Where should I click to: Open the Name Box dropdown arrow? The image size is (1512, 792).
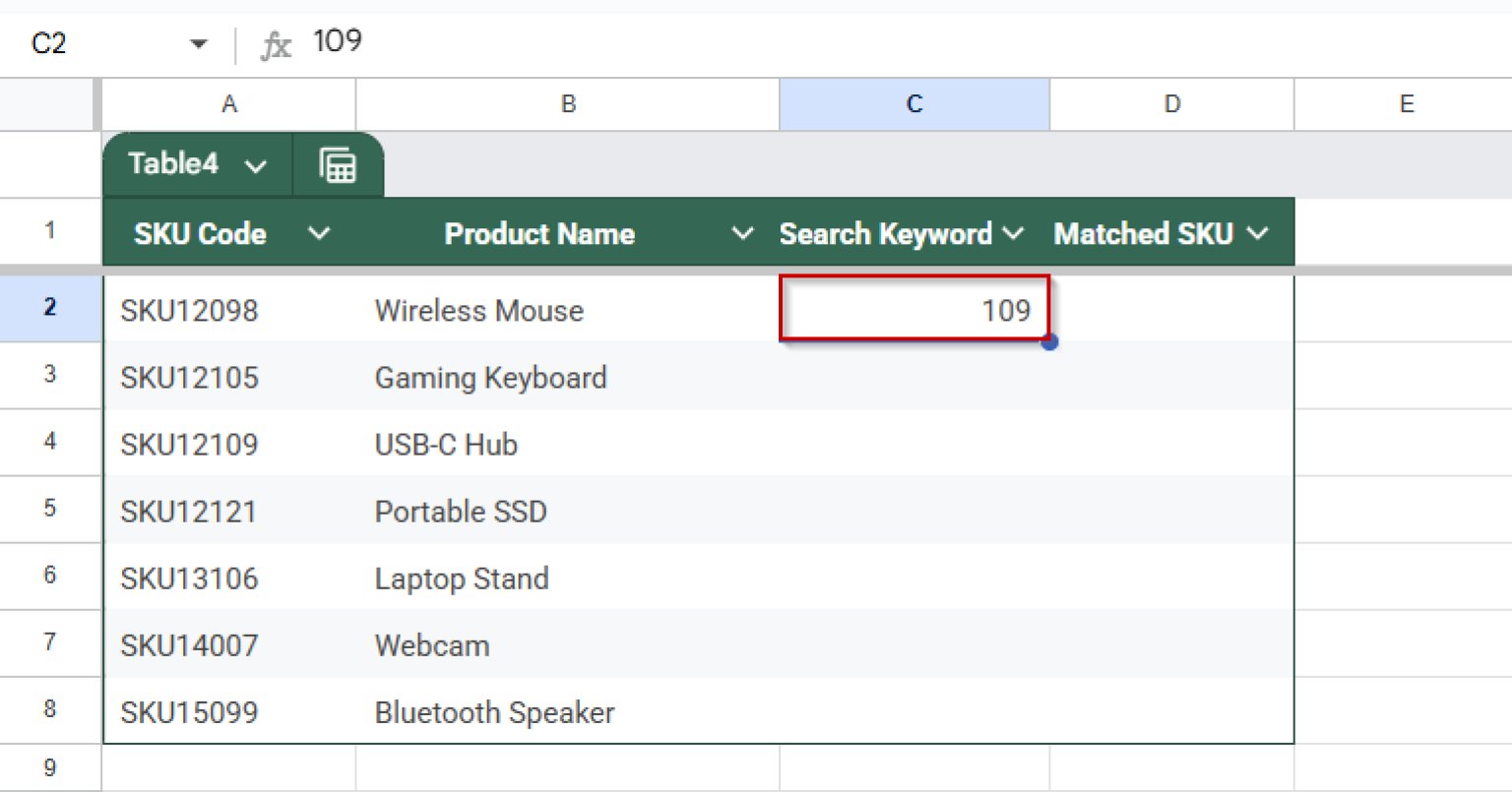pos(198,43)
